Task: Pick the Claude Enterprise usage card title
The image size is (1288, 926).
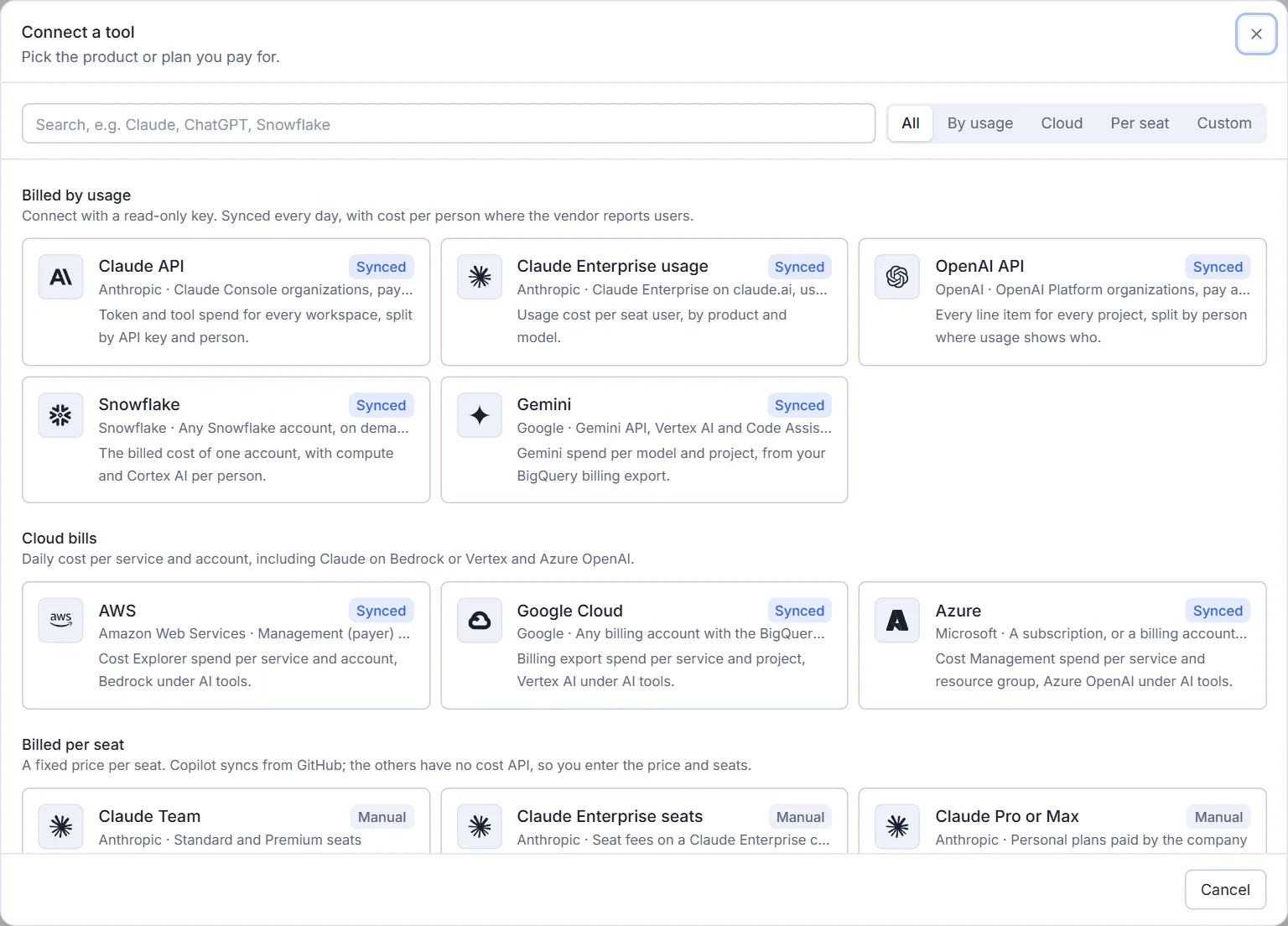Action: [x=613, y=266]
